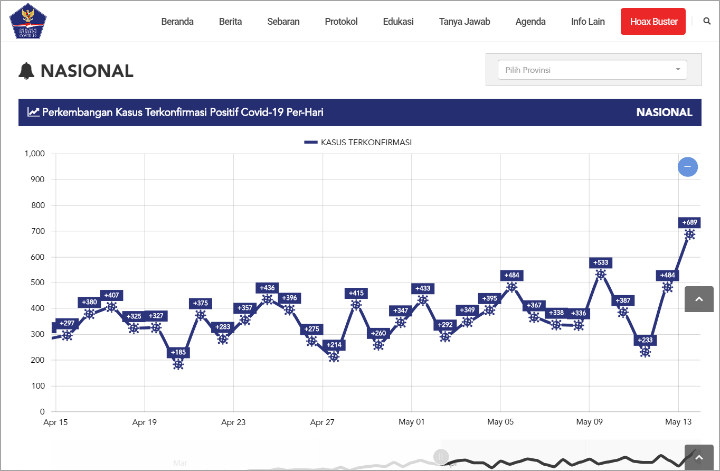Click the Apr 15 axis label
The image size is (720, 471).
pyautogui.click(x=55, y=422)
